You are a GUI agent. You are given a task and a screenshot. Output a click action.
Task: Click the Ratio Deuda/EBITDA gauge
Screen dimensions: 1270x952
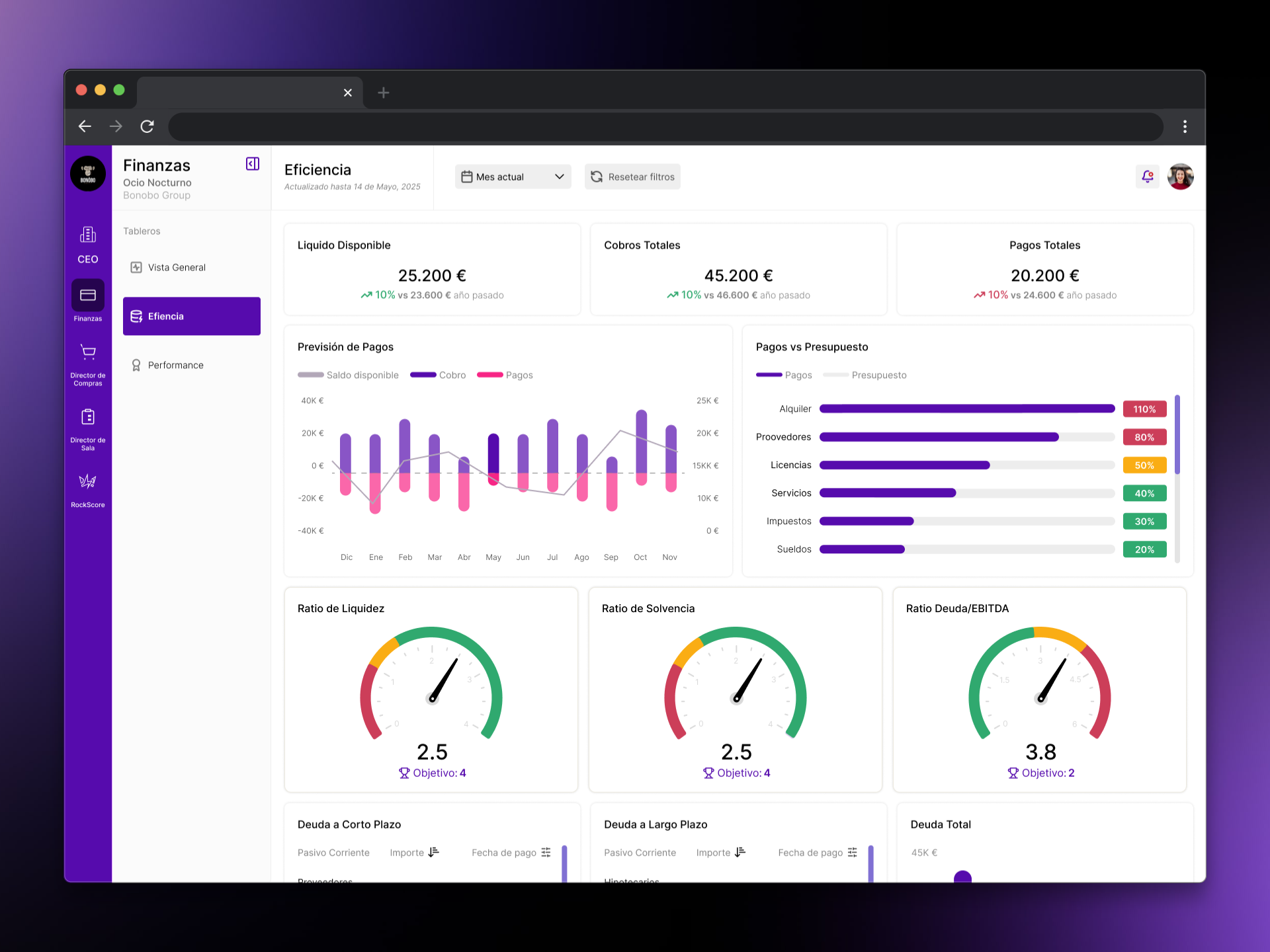click(x=1040, y=684)
